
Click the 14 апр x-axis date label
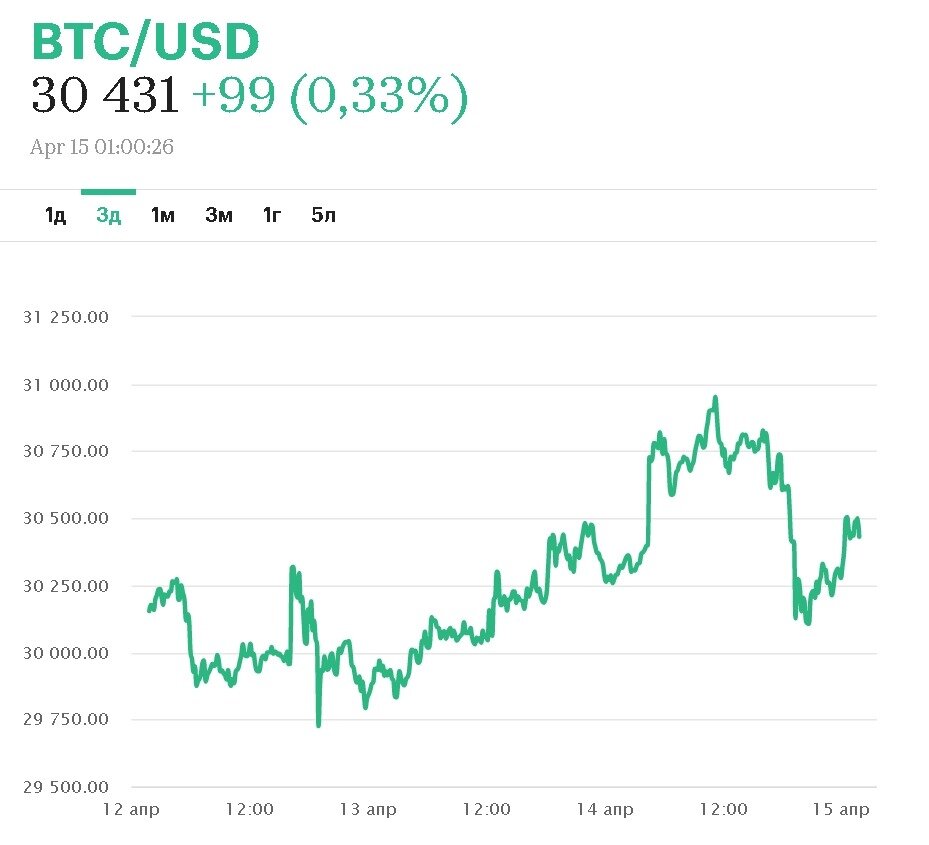[604, 809]
